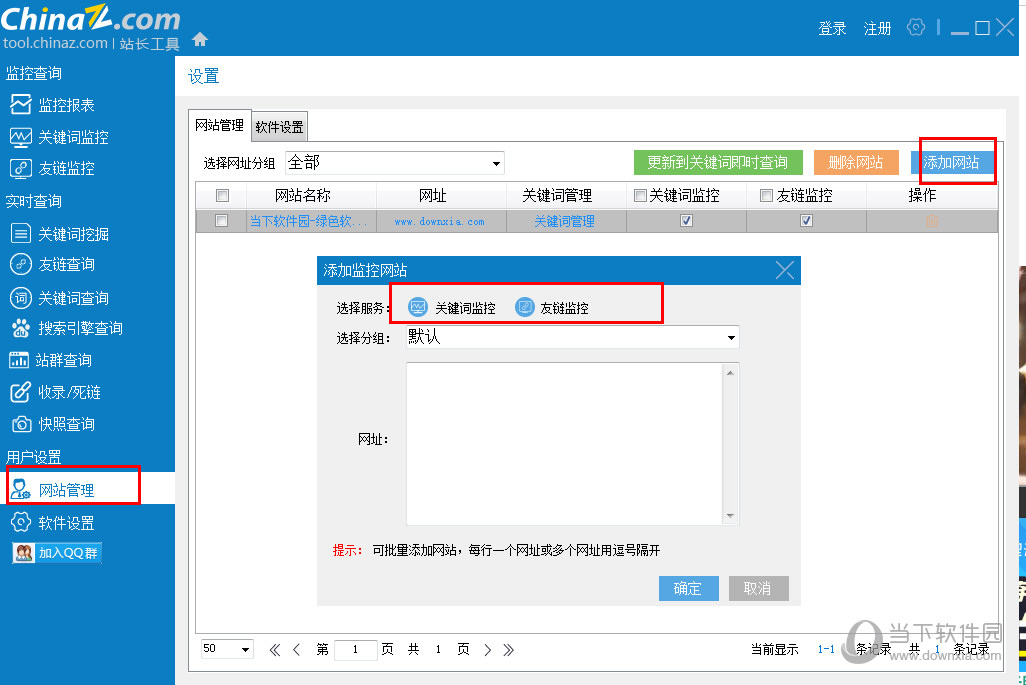The height and width of the screenshot is (685, 1026).
Task: Open 关键词查询 in the sidebar
Action: [60, 298]
